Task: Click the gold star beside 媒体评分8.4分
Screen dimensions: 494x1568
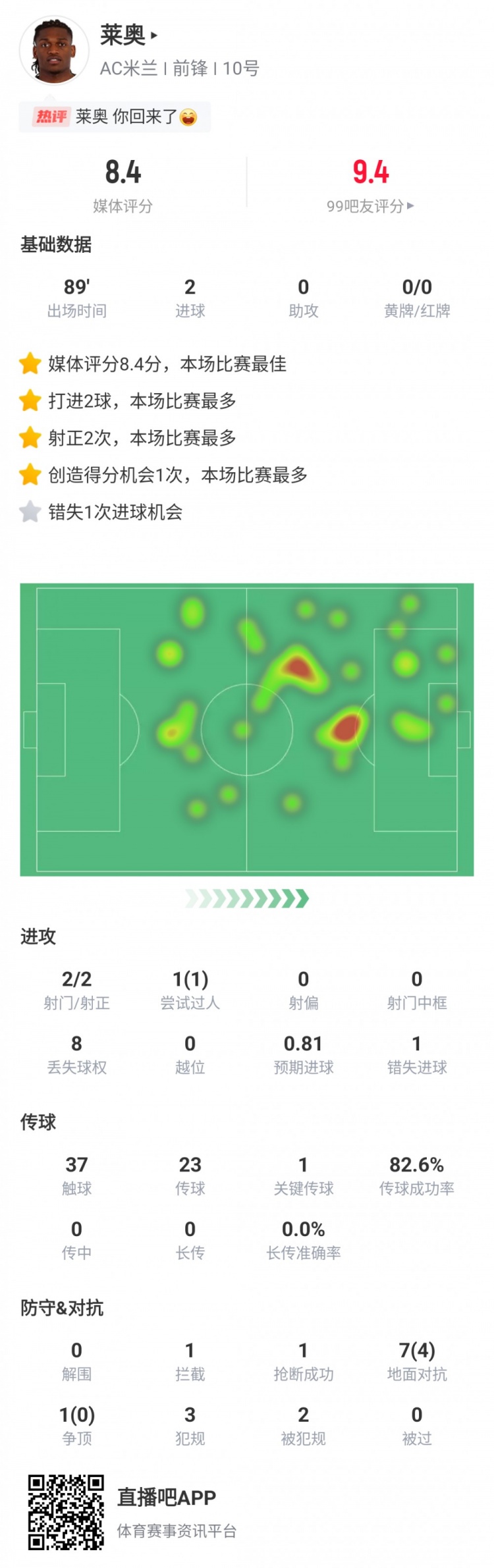Action: (x=30, y=364)
